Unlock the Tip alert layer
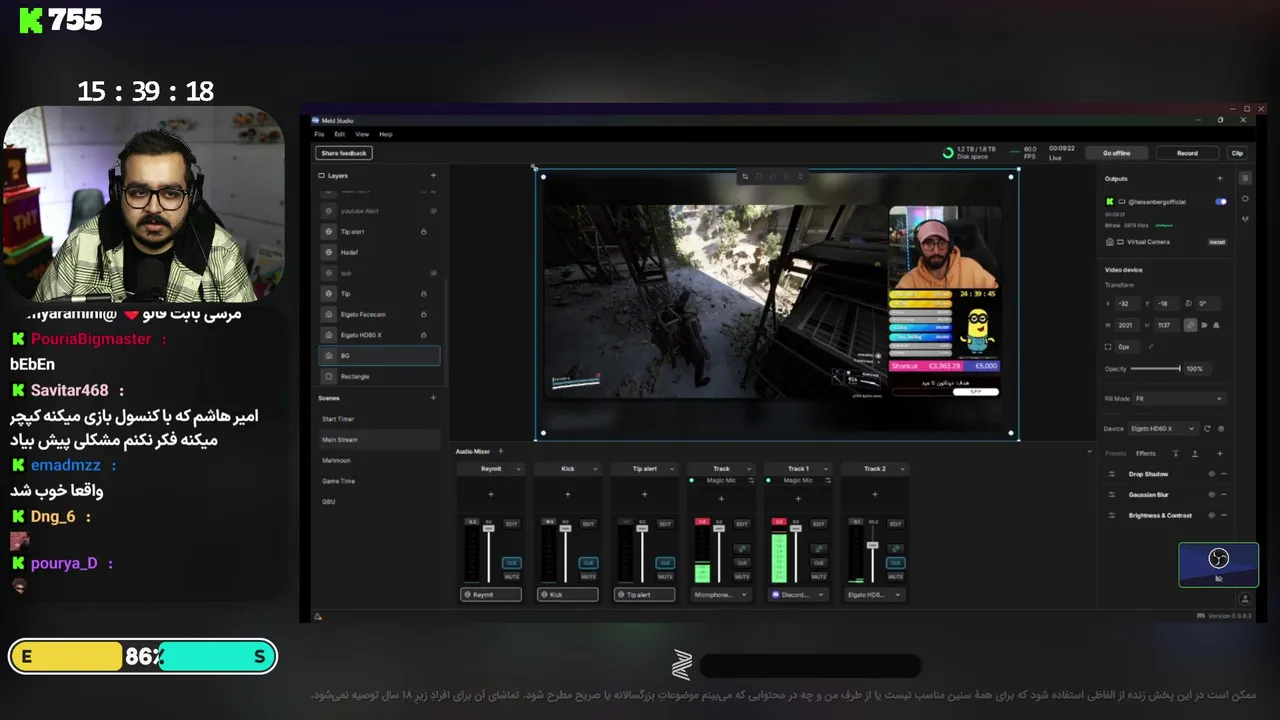 click(x=423, y=232)
